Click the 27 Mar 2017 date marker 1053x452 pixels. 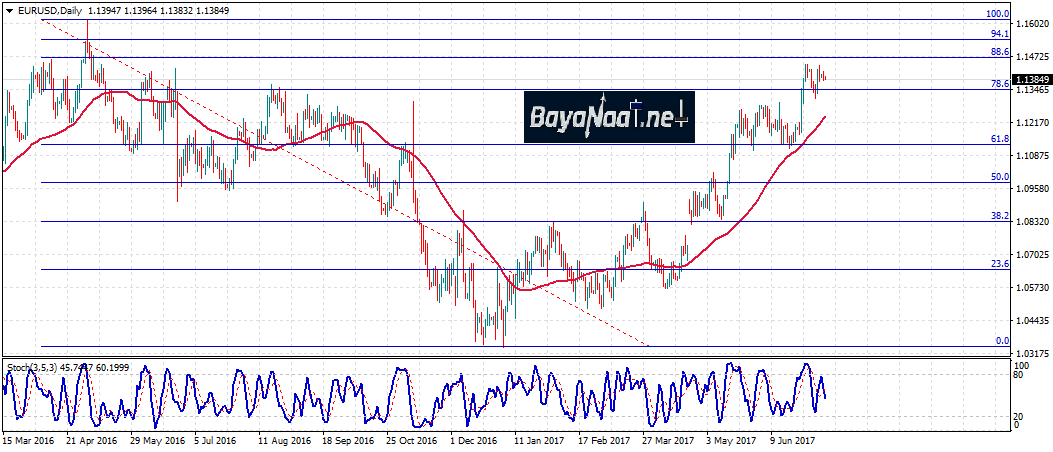(x=668, y=440)
